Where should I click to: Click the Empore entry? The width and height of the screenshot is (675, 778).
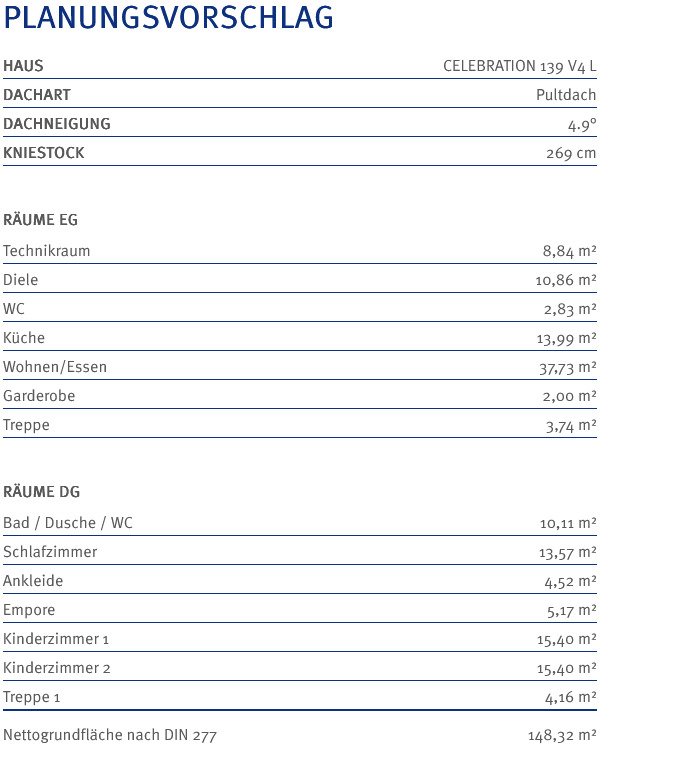pos(300,610)
